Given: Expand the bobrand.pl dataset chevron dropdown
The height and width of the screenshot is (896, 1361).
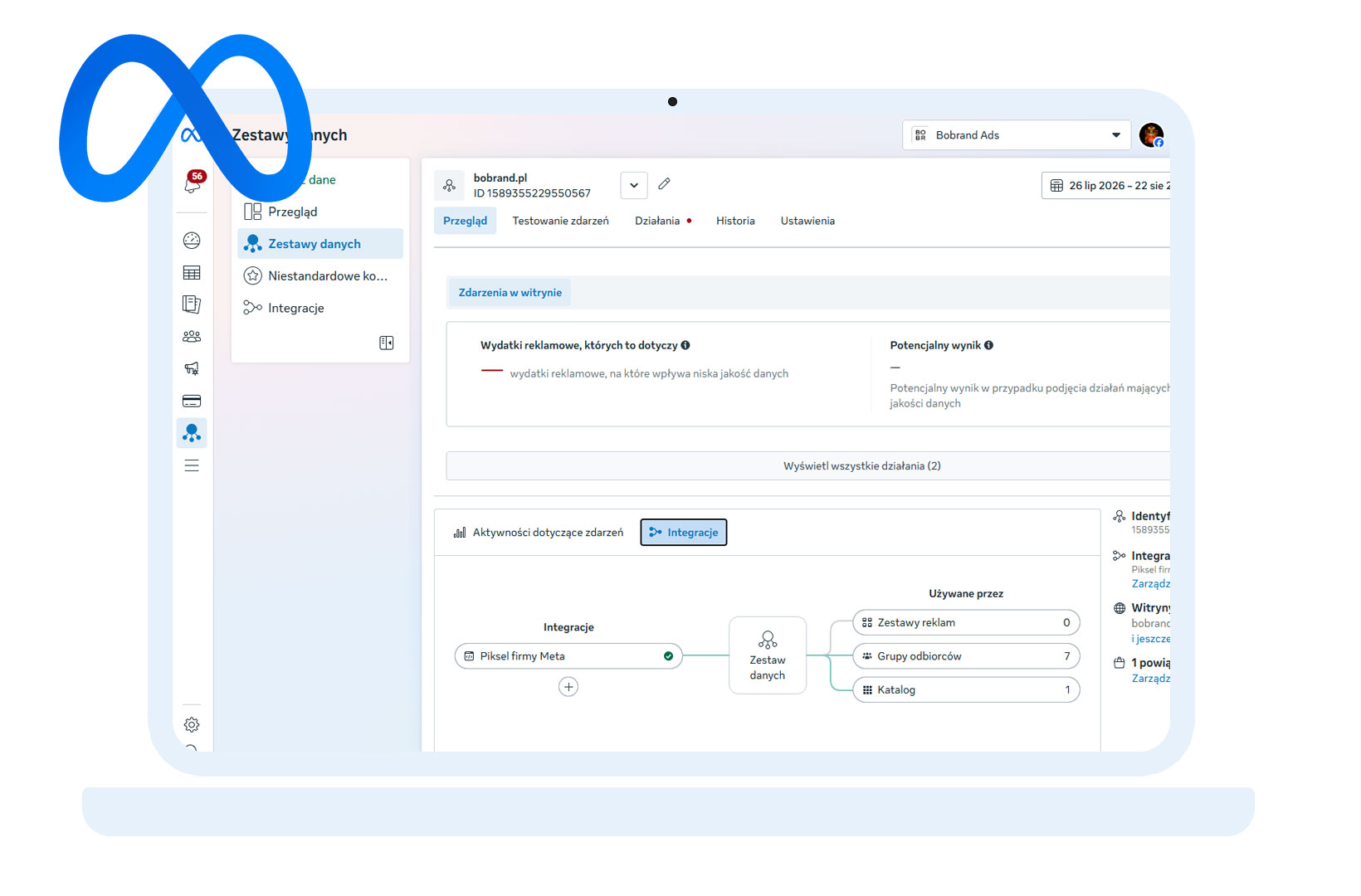Looking at the screenshot, I should pyautogui.click(x=634, y=185).
